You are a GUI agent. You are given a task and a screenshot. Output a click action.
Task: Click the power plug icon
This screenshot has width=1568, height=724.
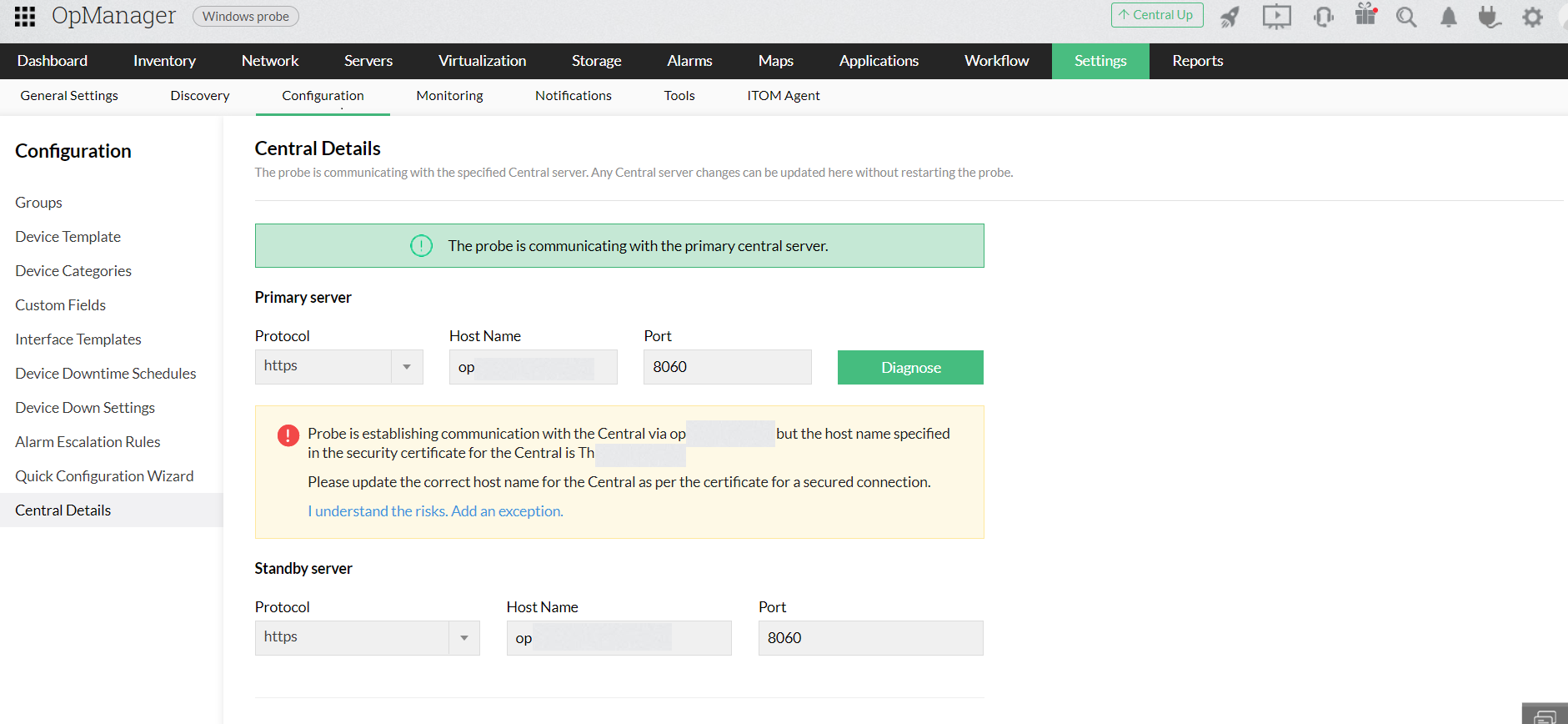coord(1490,17)
